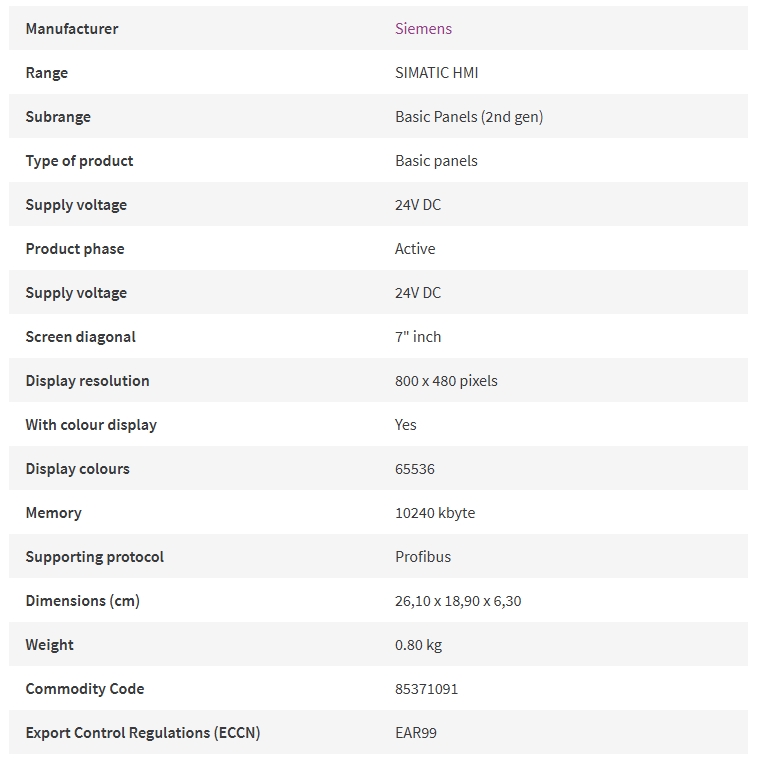Select the Manufacturer row label
Screen dimensions: 757x761
pyautogui.click(x=72, y=29)
